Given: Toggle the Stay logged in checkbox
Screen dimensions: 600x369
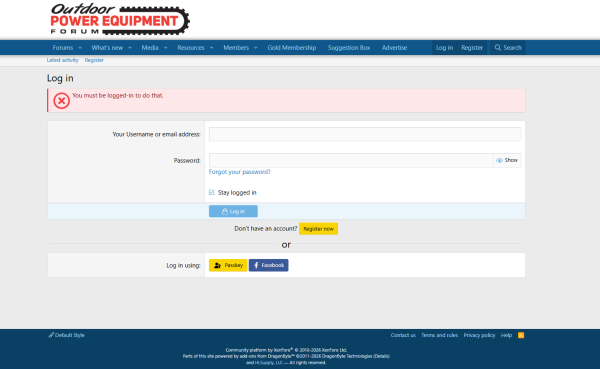Looking at the screenshot, I should point(212,192).
